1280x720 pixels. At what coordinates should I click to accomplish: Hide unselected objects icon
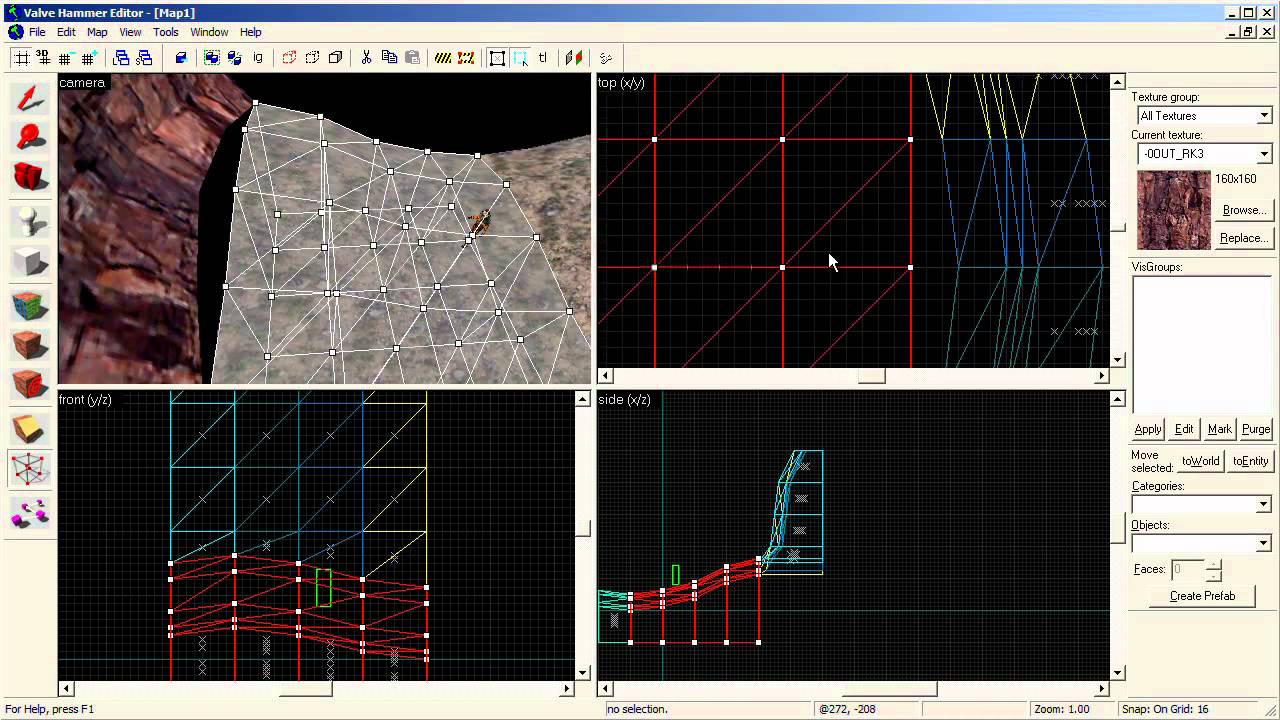click(x=312, y=58)
